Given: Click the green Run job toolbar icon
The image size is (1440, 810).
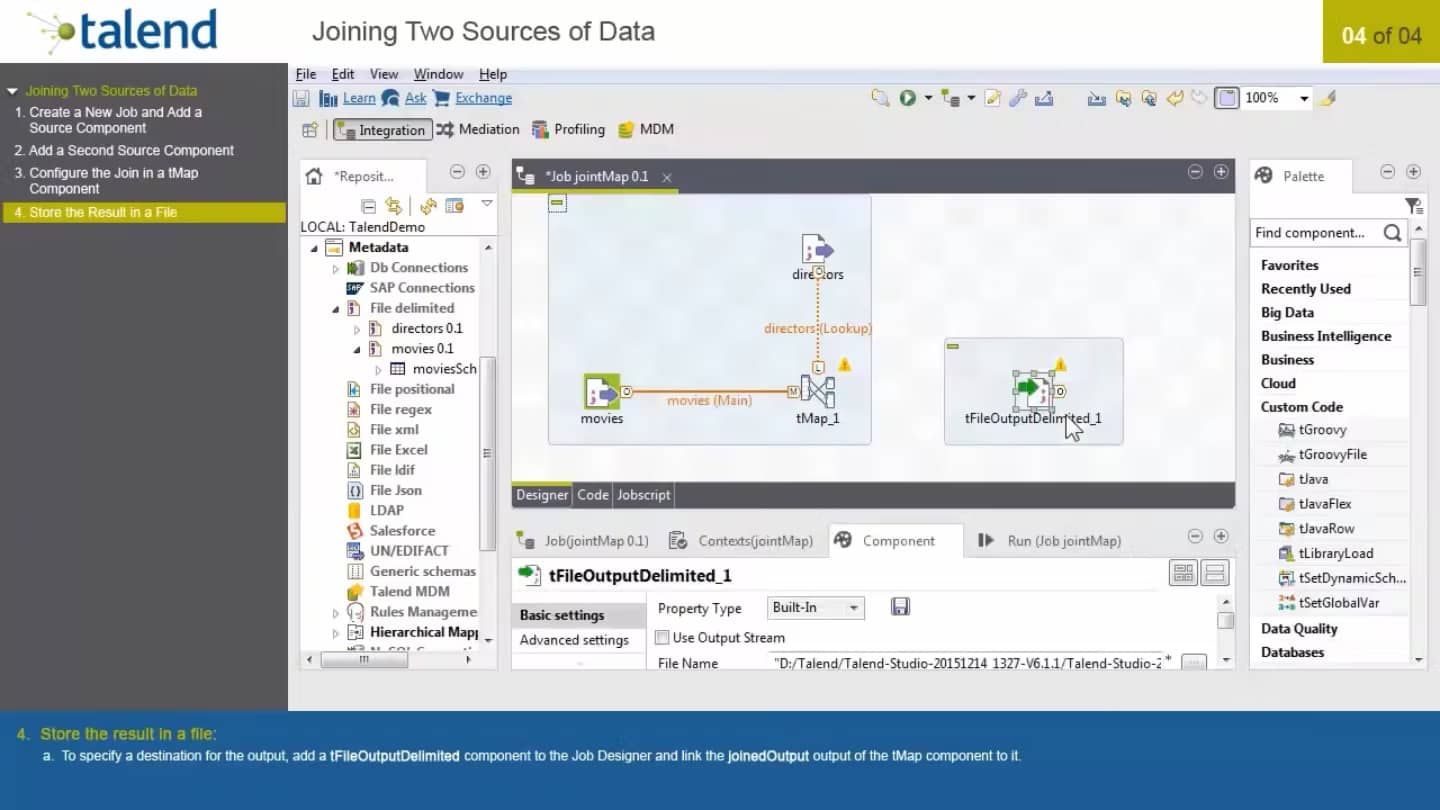Looking at the screenshot, I should pyautogui.click(x=907, y=98).
